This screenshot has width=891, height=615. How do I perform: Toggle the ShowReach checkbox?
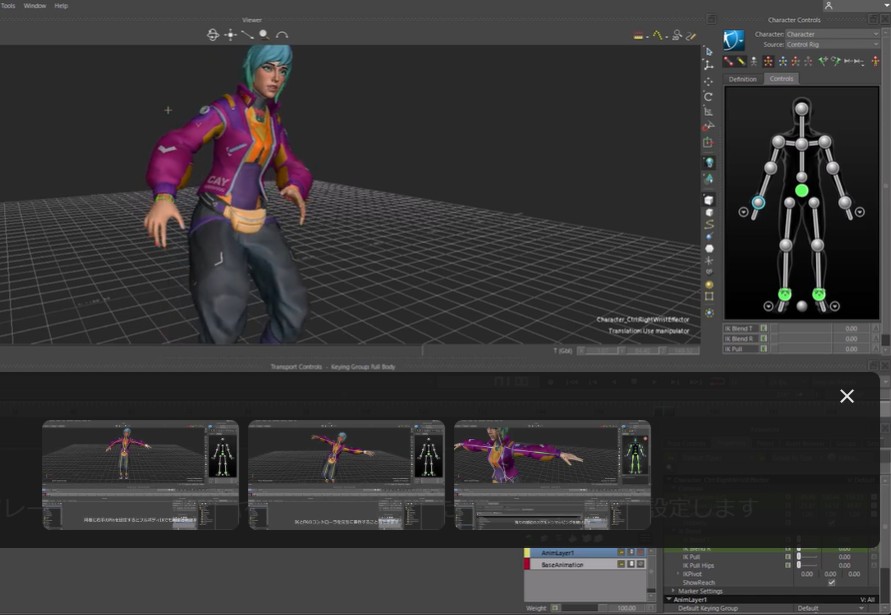click(831, 583)
